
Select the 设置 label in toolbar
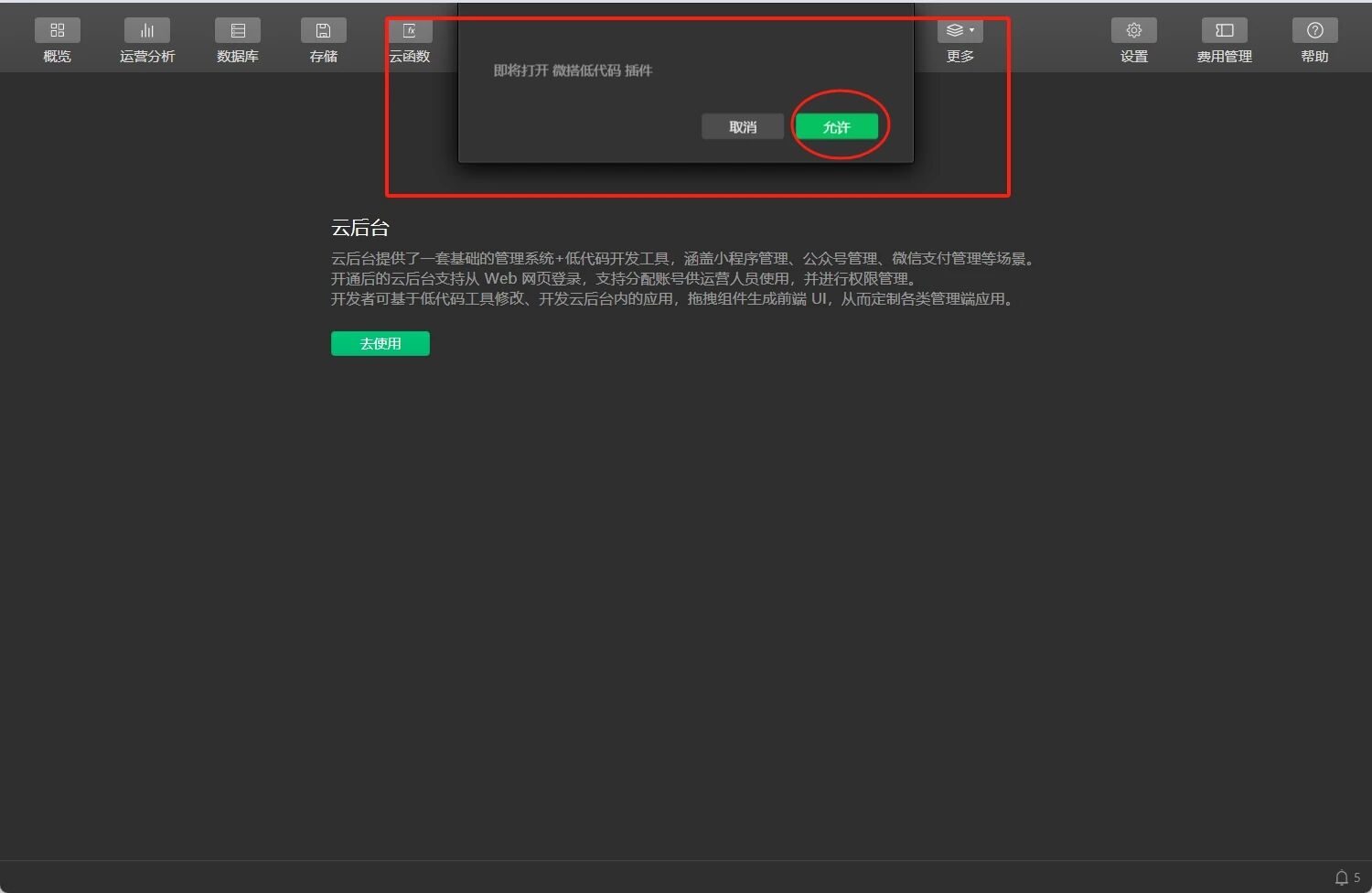pyautogui.click(x=1134, y=57)
